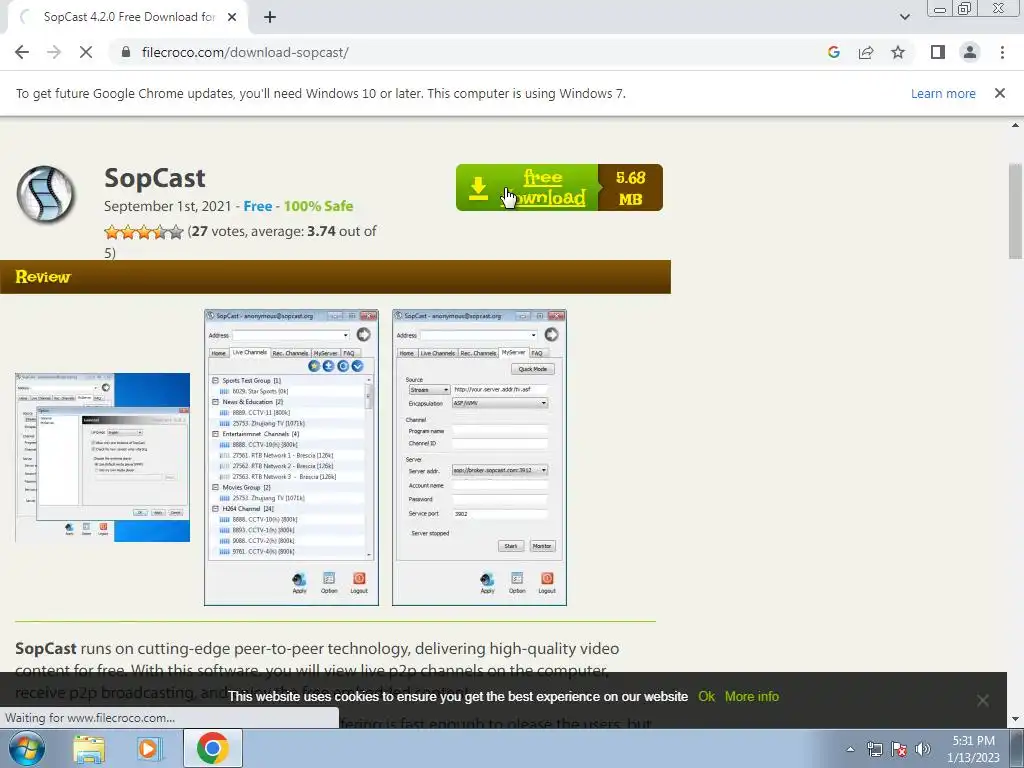This screenshot has width=1024, height=768.
Task: Open the Chrome side panel
Action: [x=938, y=52]
